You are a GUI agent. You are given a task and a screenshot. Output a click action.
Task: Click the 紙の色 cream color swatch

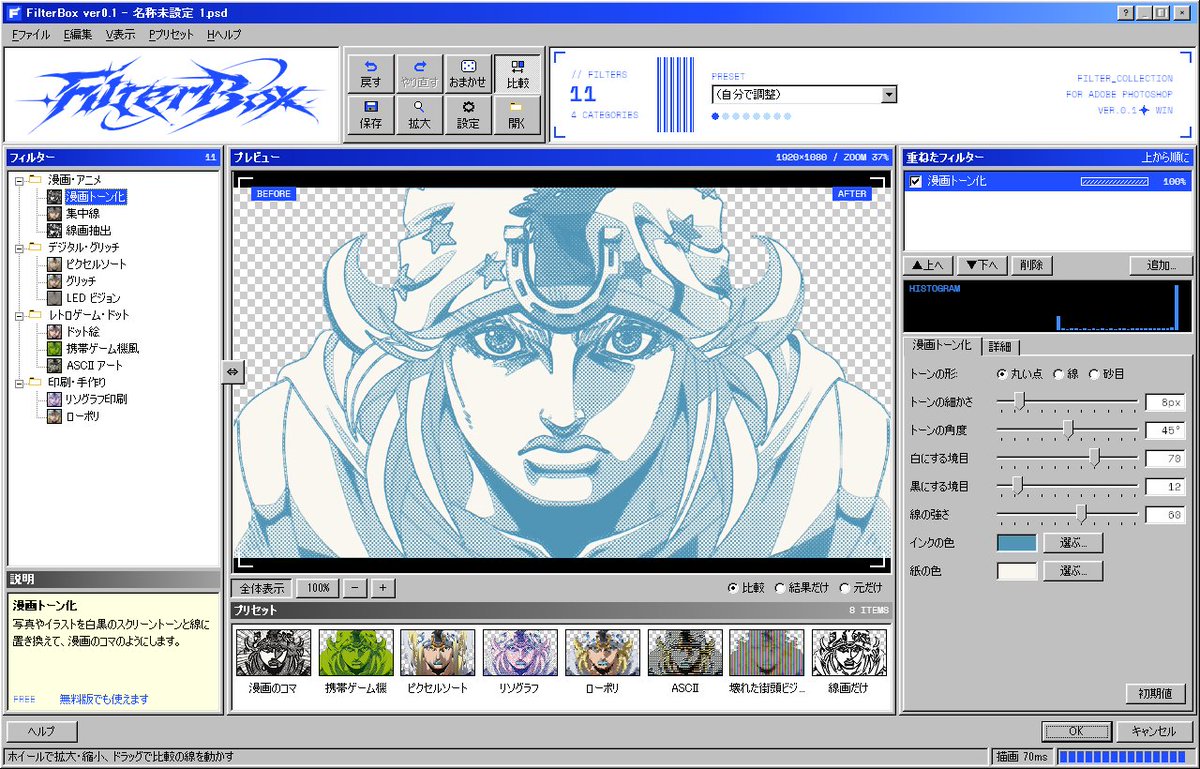pos(1017,571)
